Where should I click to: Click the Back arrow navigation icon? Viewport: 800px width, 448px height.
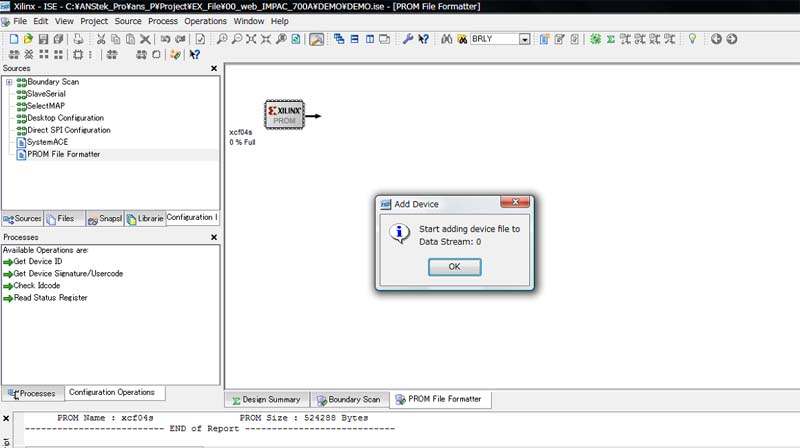[716, 39]
